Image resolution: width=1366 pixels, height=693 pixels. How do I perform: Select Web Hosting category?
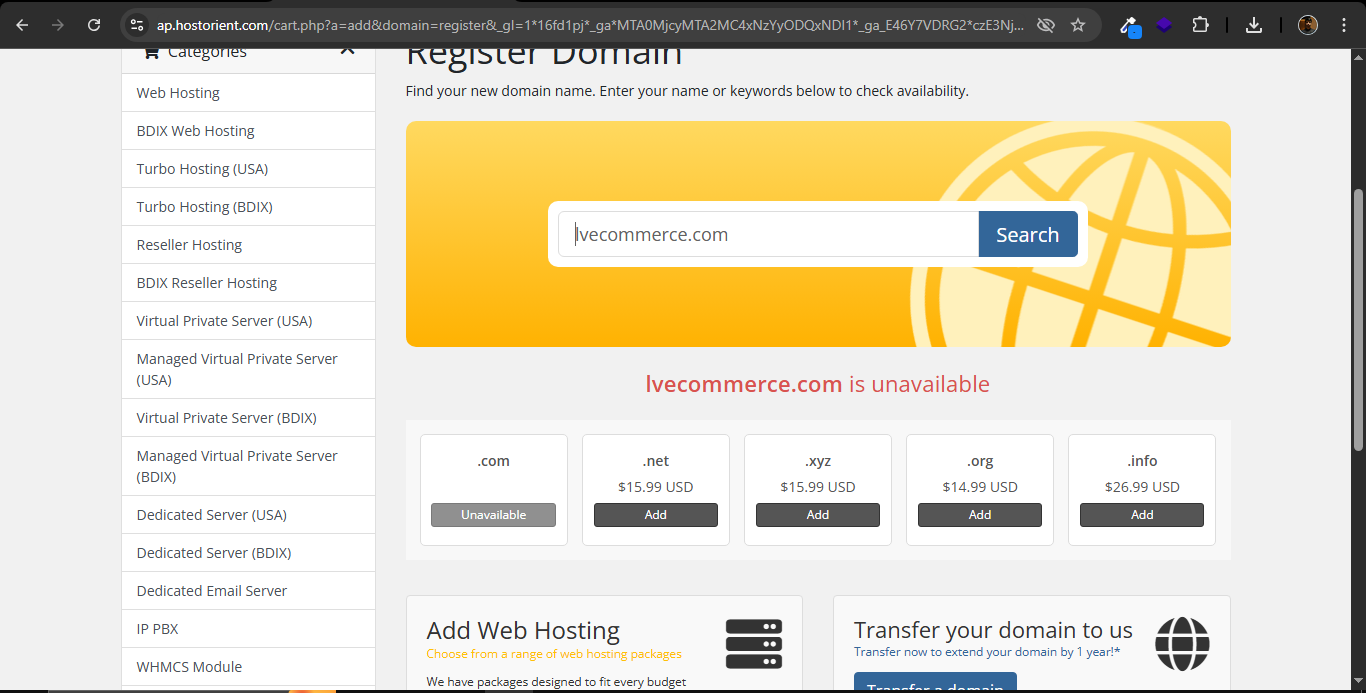(178, 93)
